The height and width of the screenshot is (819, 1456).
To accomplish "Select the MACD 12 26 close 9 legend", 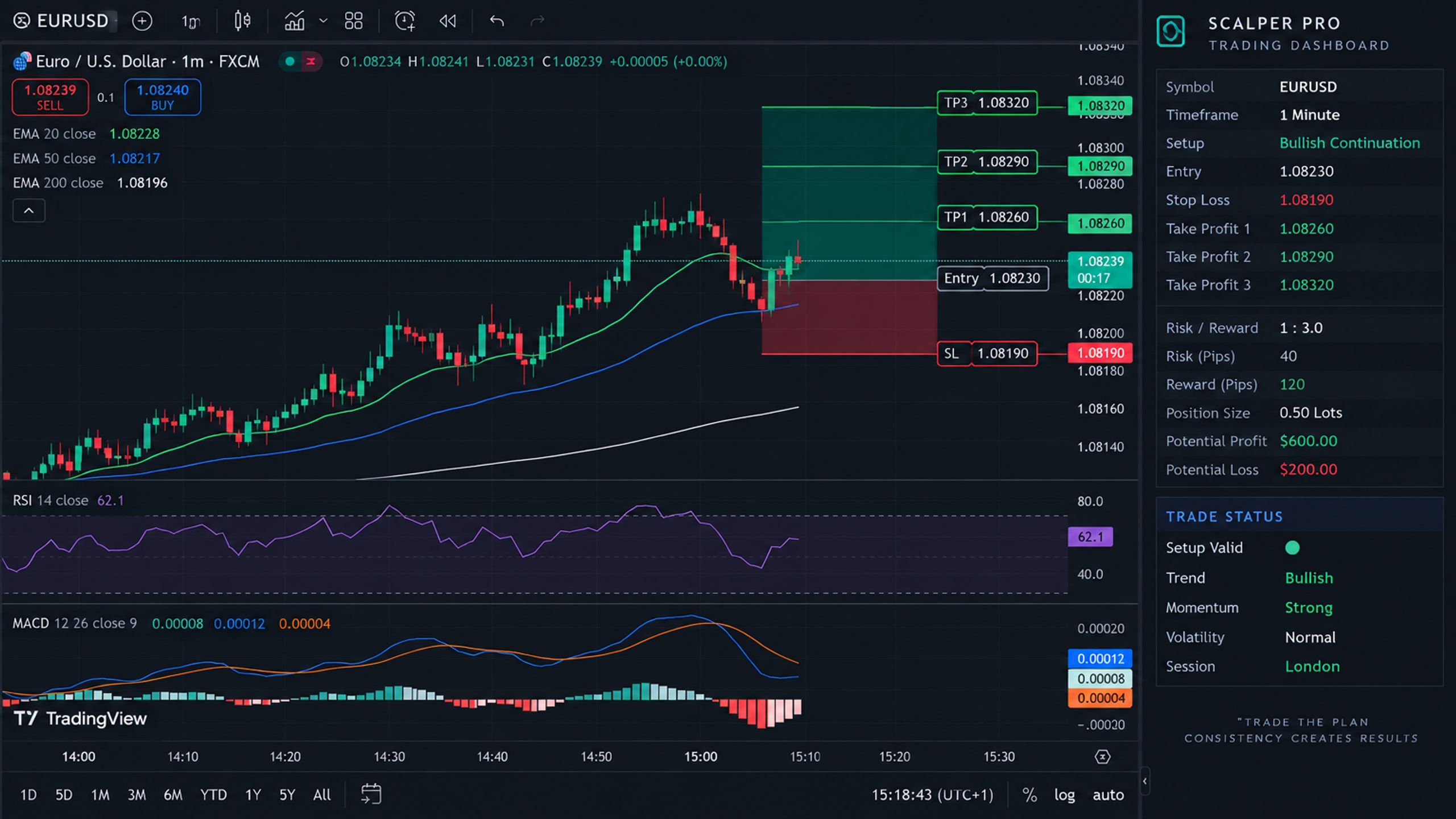I will tap(171, 623).
